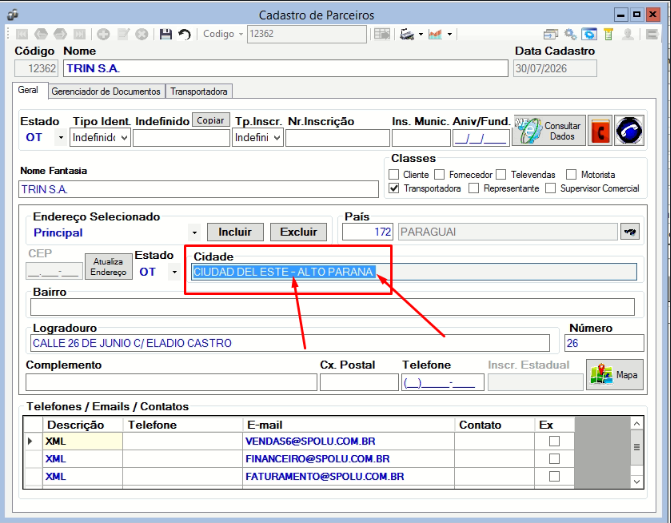Click the blue telephone handset icon
This screenshot has height=523, width=671.
click(629, 131)
